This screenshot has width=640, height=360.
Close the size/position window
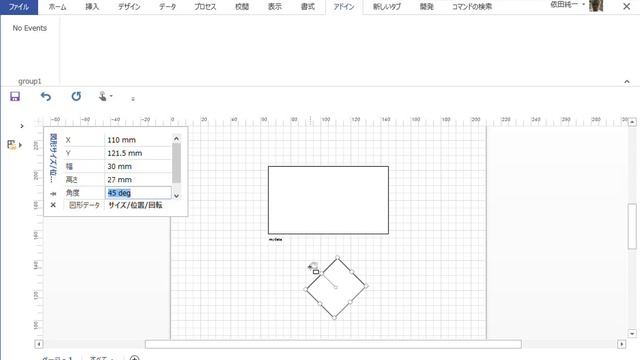(x=53, y=205)
